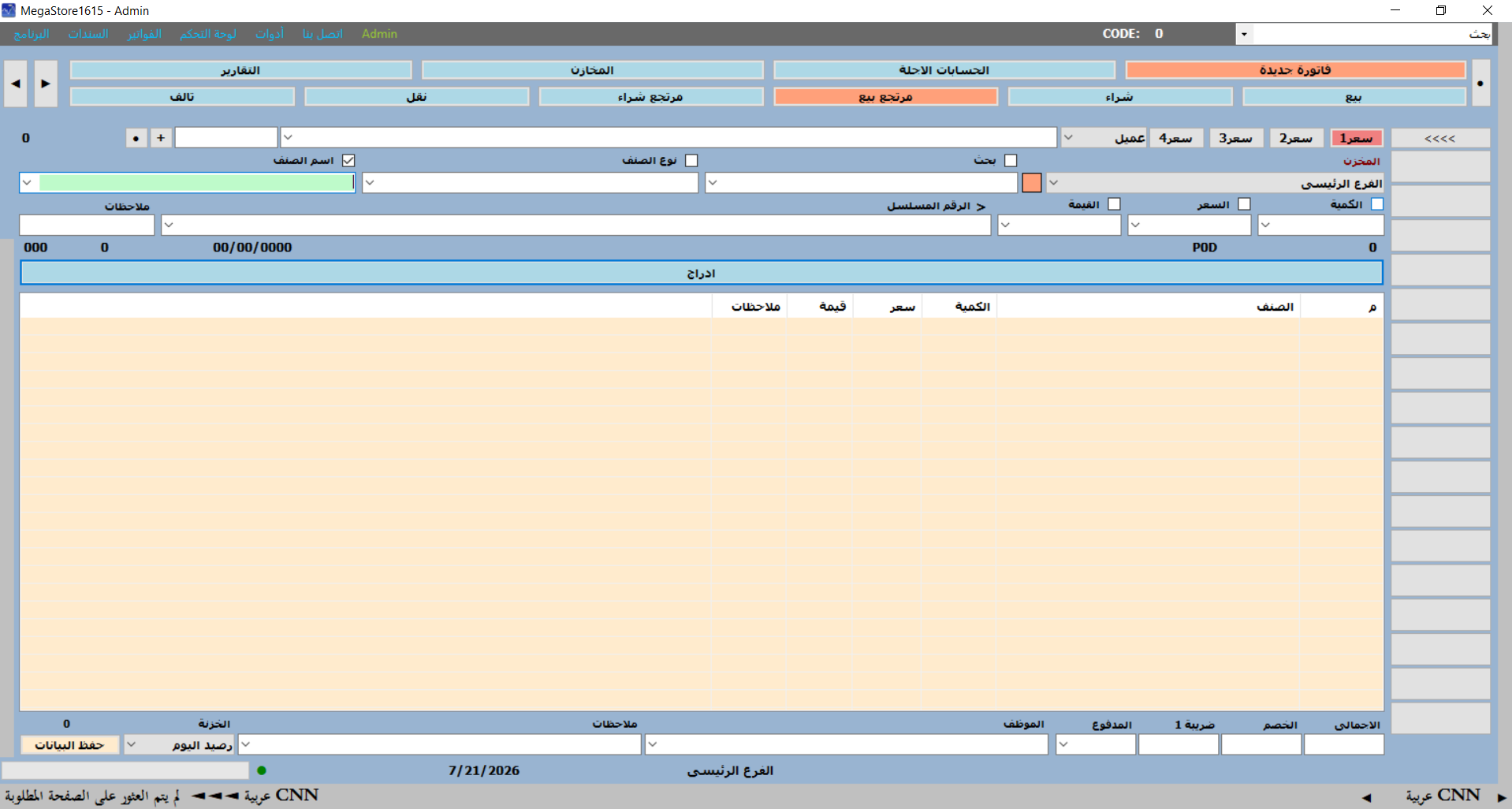The height and width of the screenshot is (809, 1512).
Task: Click the orange color swatch near warehouse
Action: (1031, 183)
